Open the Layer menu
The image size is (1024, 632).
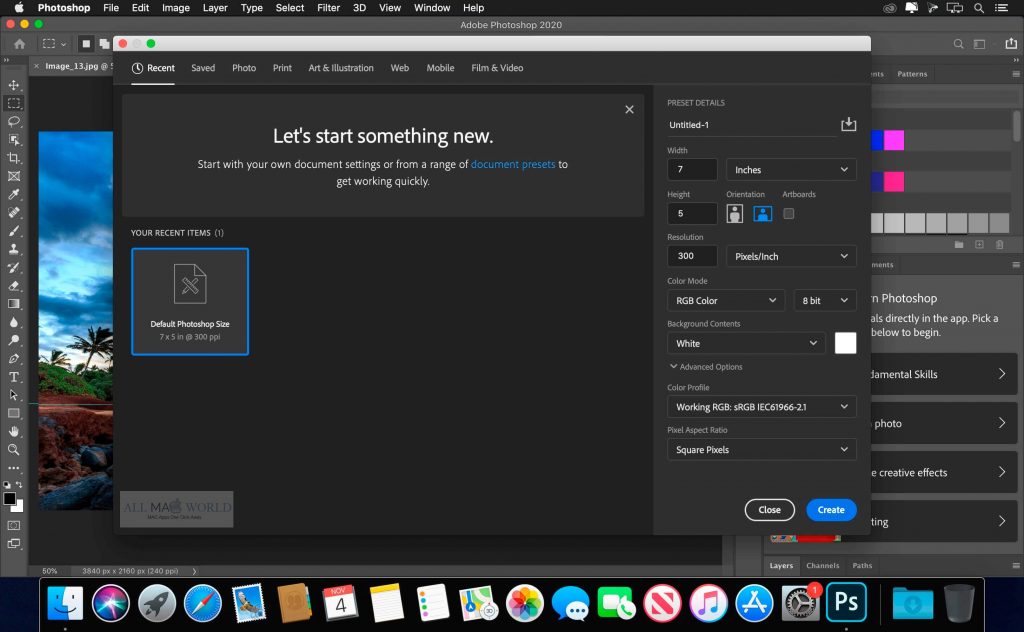(215, 8)
